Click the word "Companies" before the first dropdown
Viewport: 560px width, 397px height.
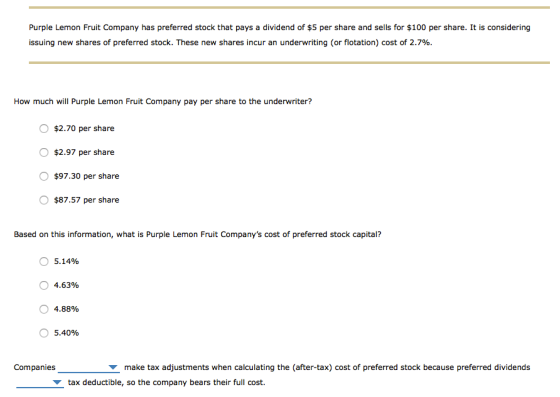[x=34, y=367]
